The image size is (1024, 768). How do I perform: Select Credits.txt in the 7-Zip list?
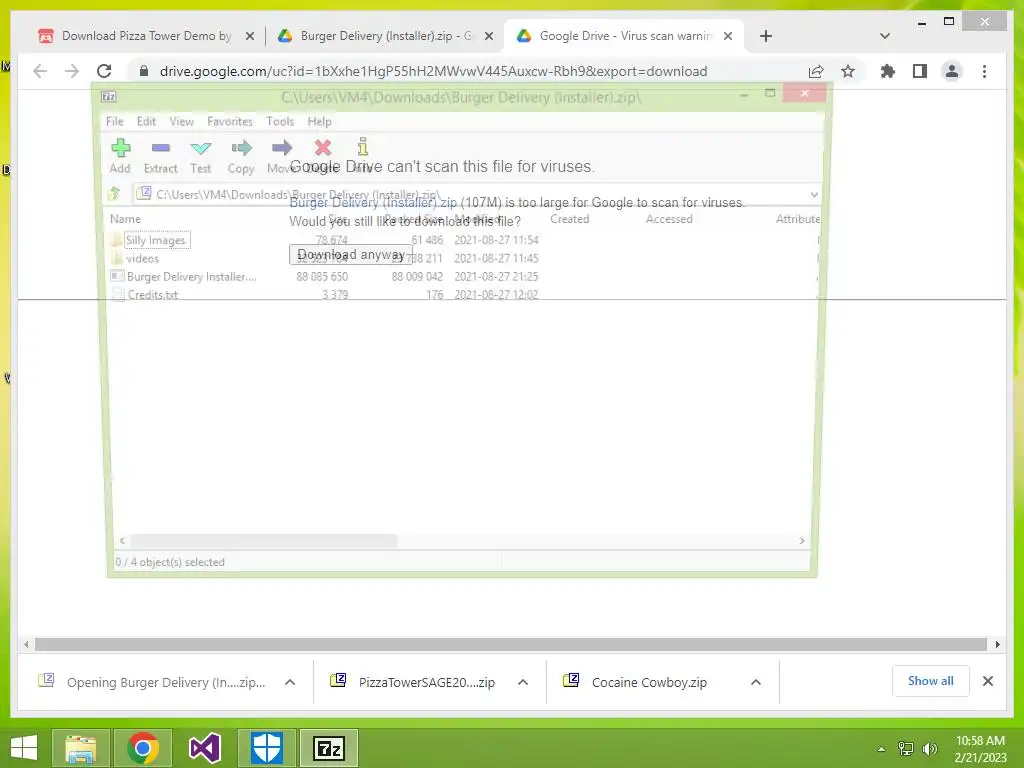coord(153,295)
